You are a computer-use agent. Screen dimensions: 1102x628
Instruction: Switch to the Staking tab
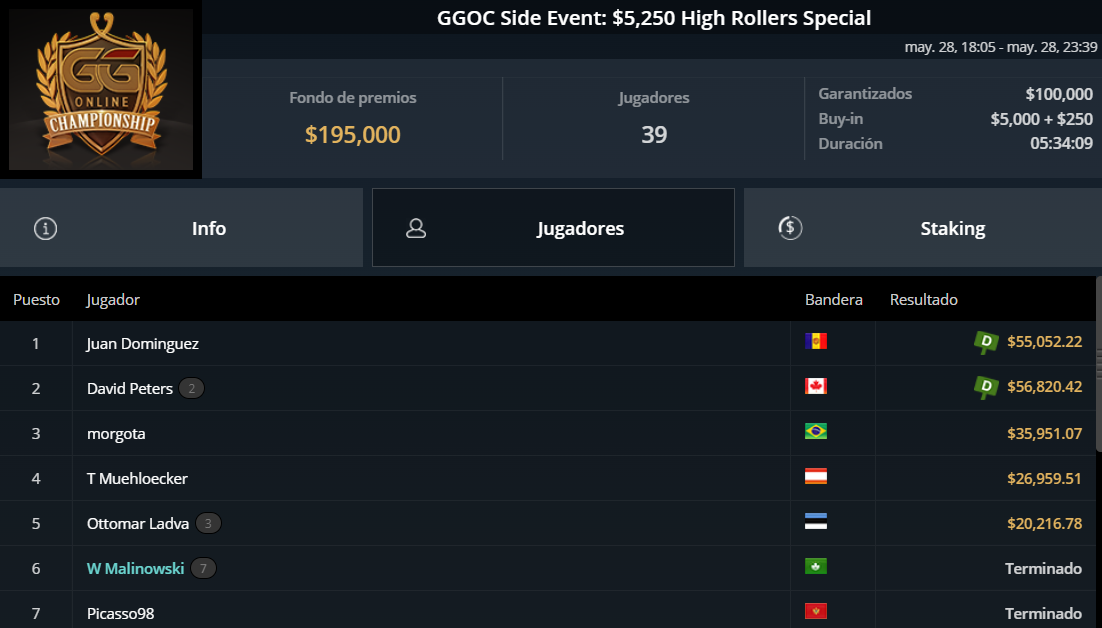[x=923, y=228]
